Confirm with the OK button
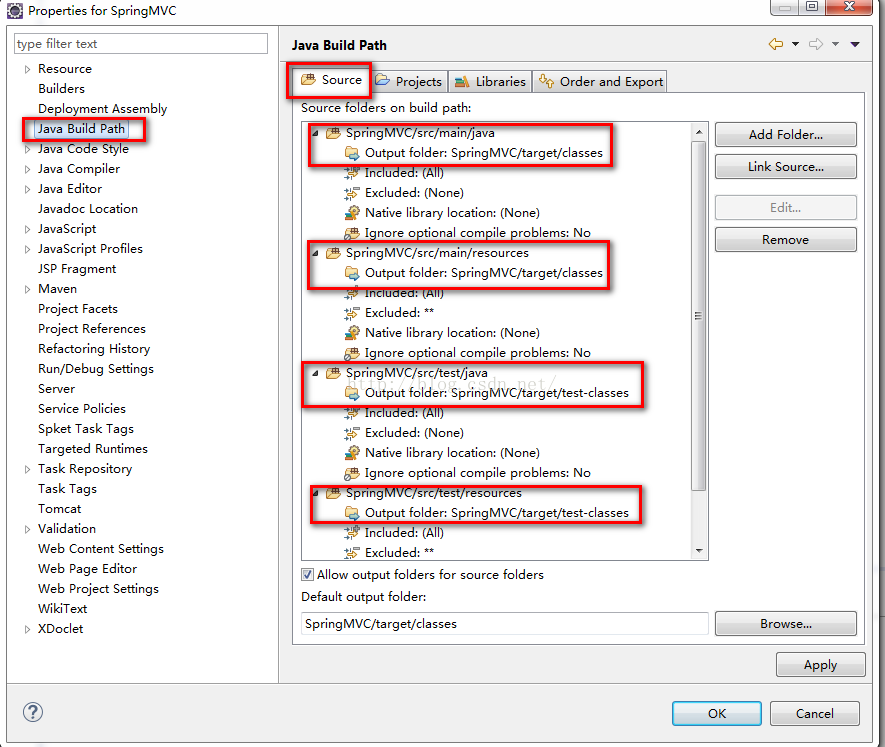Viewport: 885px width, 747px height. [717, 713]
